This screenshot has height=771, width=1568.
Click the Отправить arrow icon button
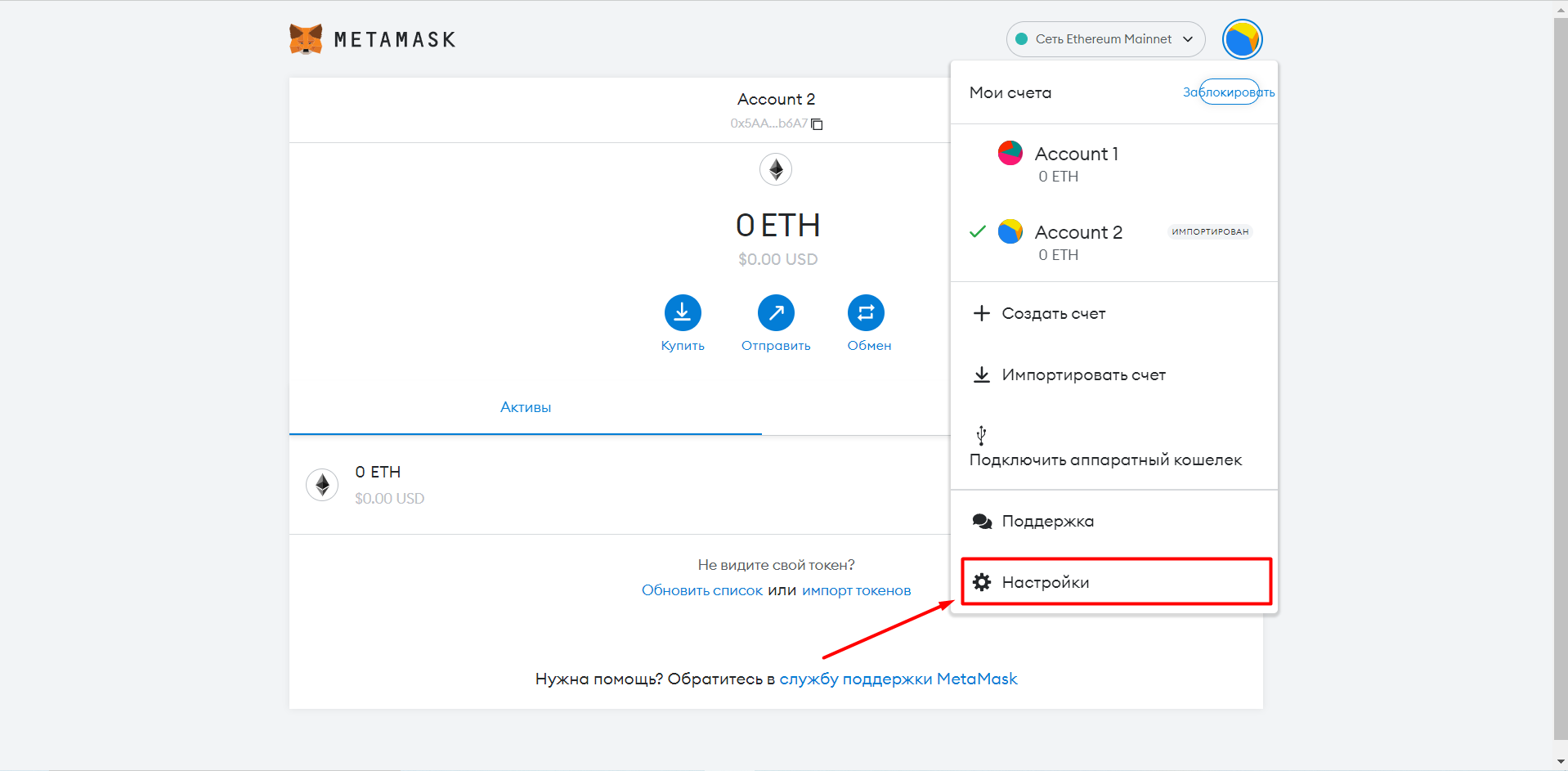776,312
